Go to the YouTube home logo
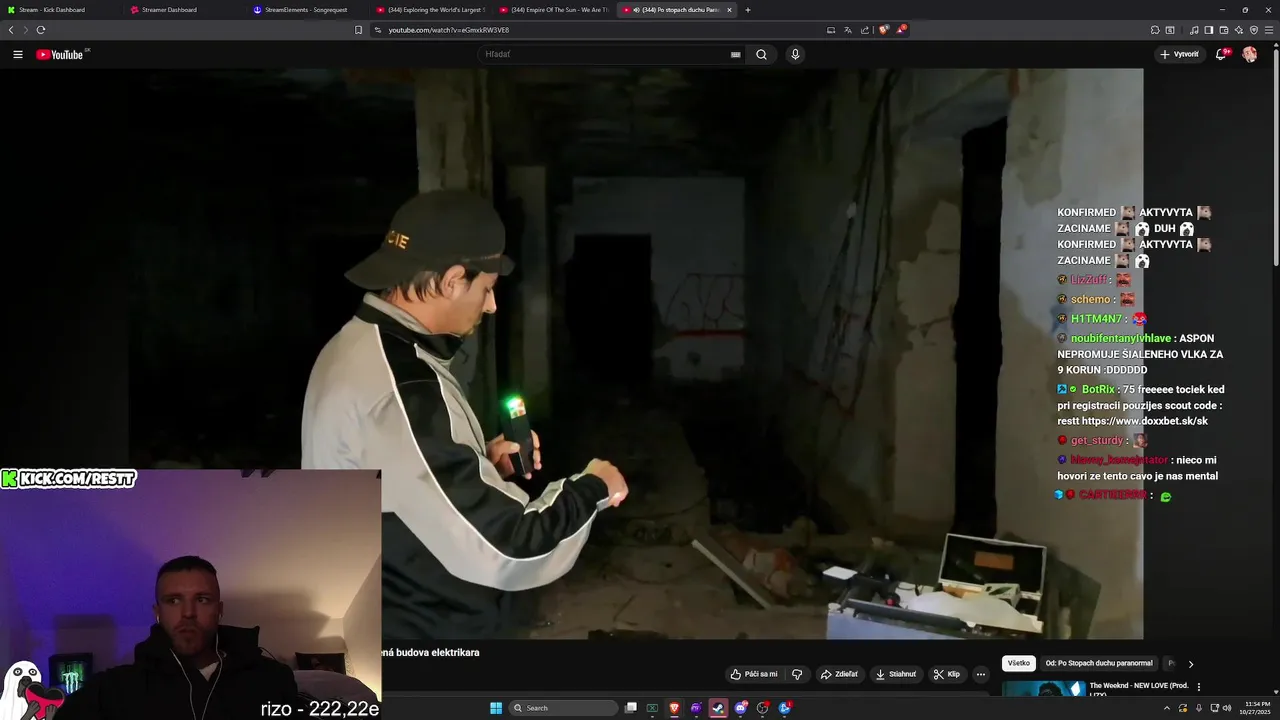This screenshot has height=720, width=1280. click(60, 55)
